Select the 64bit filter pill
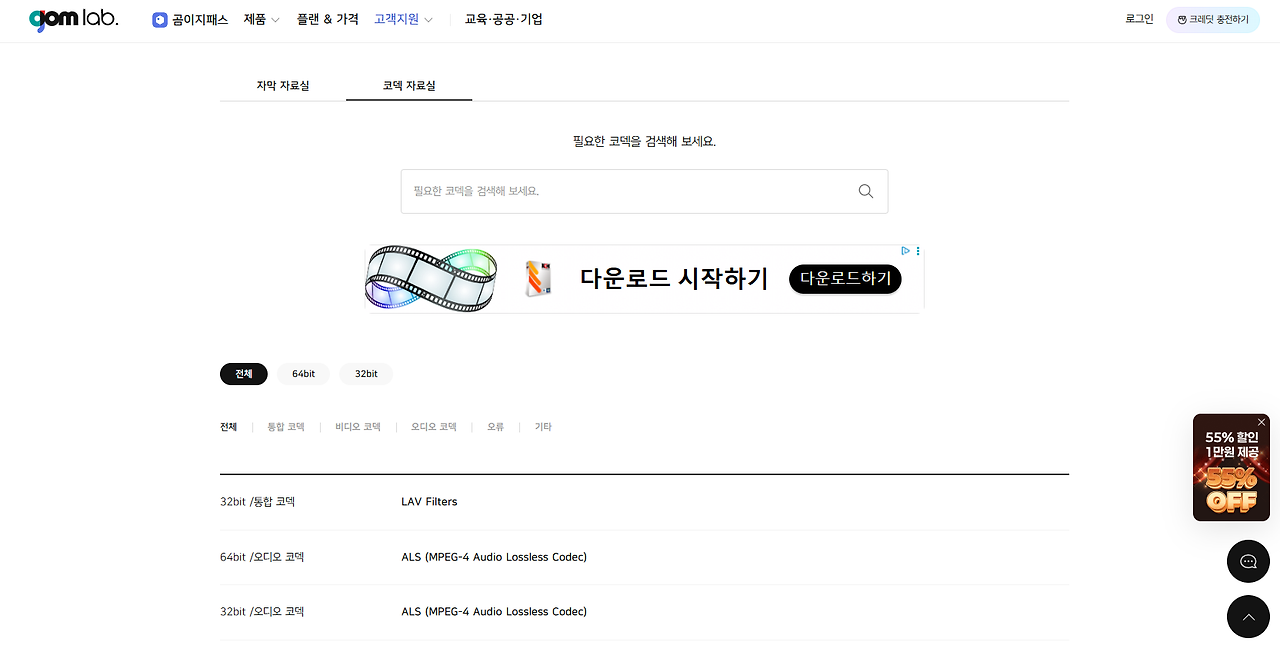The width and height of the screenshot is (1280, 652). (303, 374)
